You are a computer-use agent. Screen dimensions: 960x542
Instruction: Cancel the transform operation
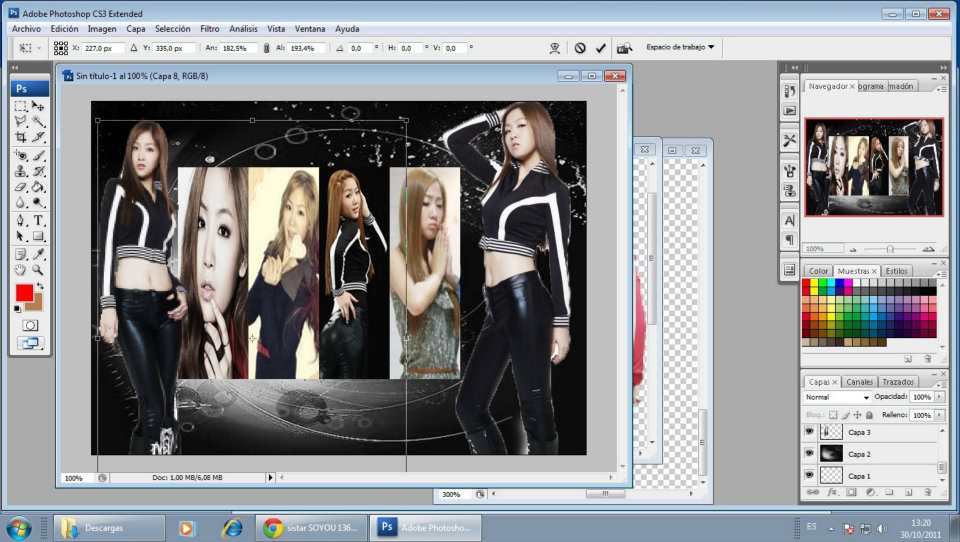580,48
